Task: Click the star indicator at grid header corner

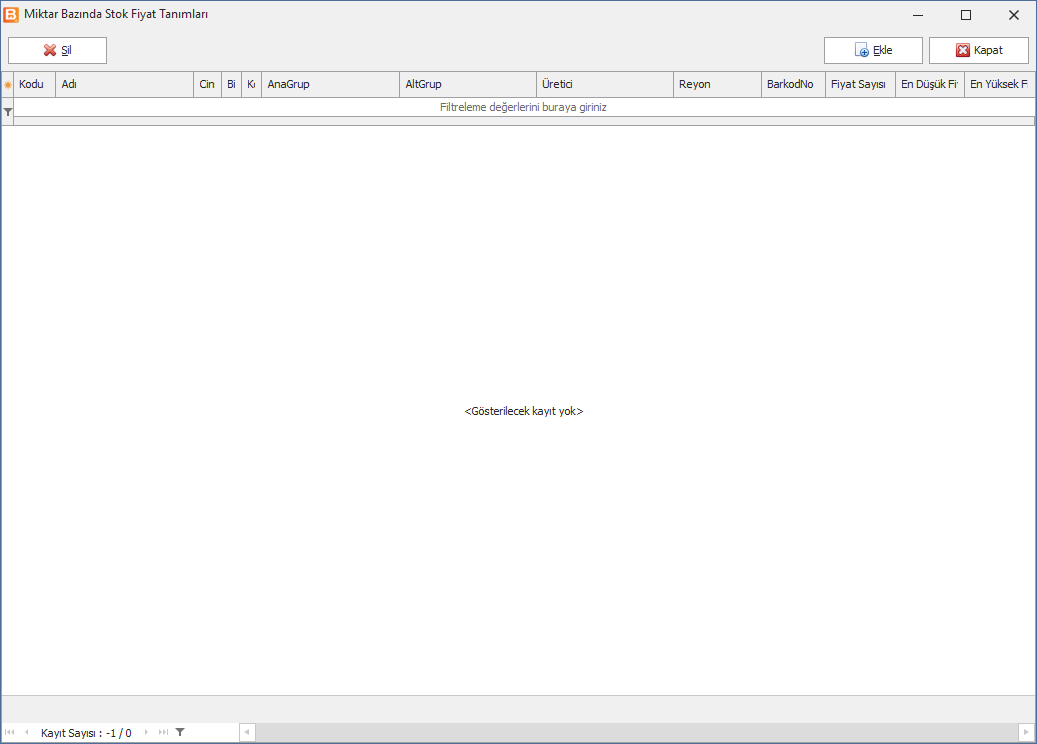Action: point(8,85)
